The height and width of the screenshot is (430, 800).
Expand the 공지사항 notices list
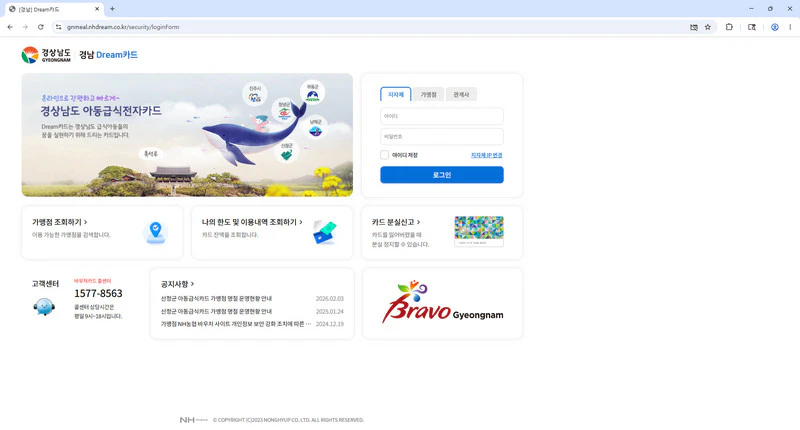(178, 284)
